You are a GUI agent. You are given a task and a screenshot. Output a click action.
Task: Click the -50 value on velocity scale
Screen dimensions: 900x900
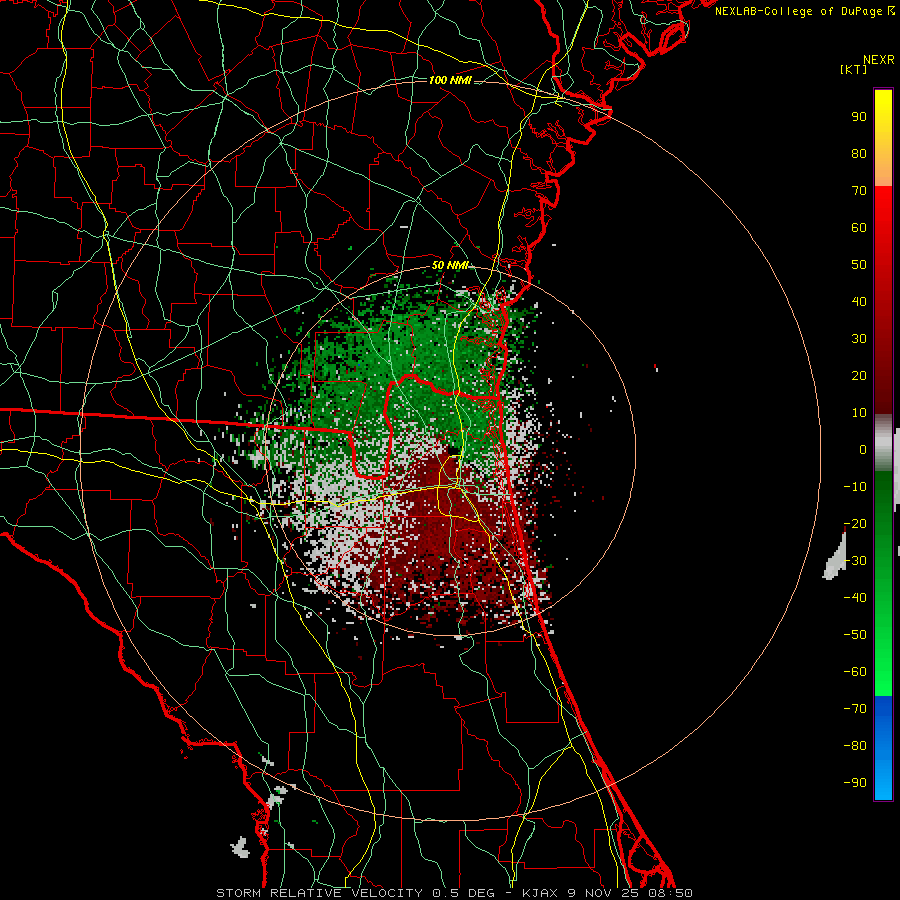855,635
